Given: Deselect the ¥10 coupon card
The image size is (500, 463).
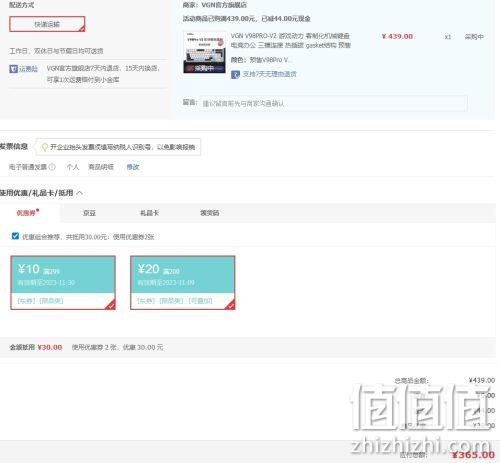Looking at the screenshot, I should pos(63,283).
